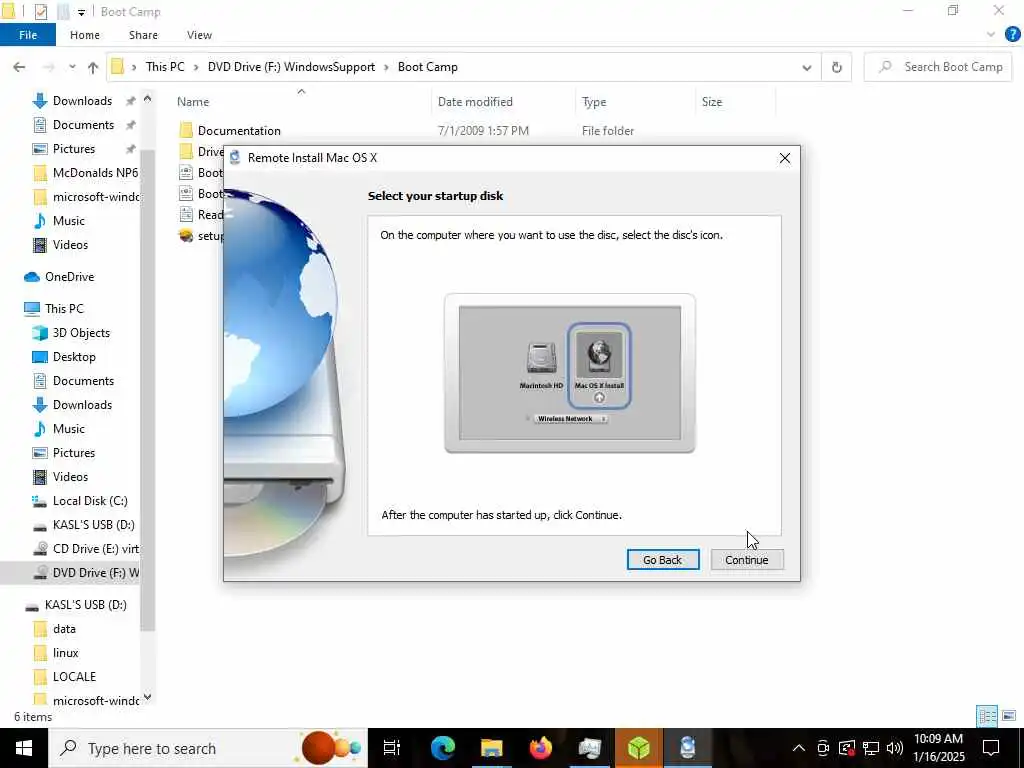This screenshot has height=768, width=1024.
Task: Click DVD Drive (F:) WindowsSupport breadcrumb
Action: (291, 67)
